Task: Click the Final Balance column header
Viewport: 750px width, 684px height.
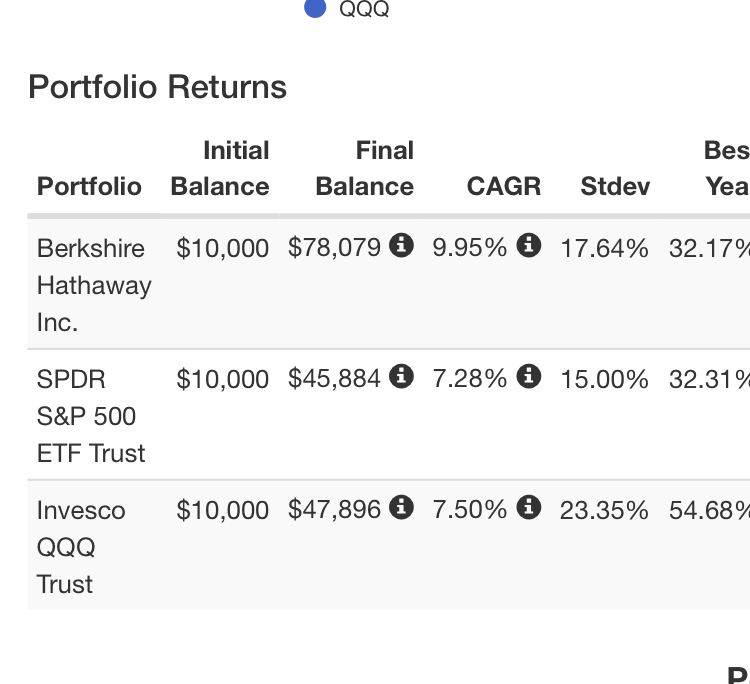Action: click(x=364, y=168)
